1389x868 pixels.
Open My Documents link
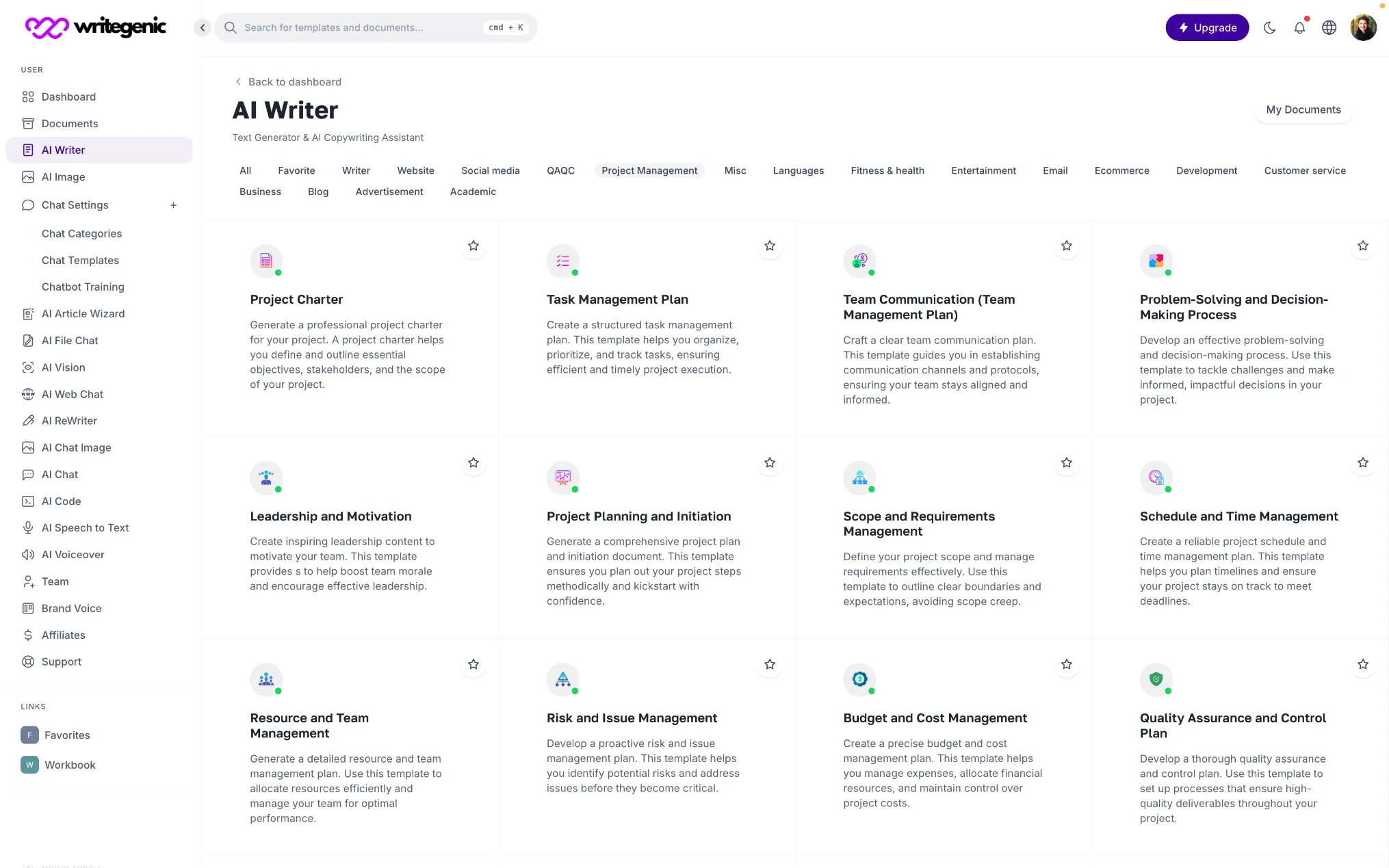(x=1303, y=109)
